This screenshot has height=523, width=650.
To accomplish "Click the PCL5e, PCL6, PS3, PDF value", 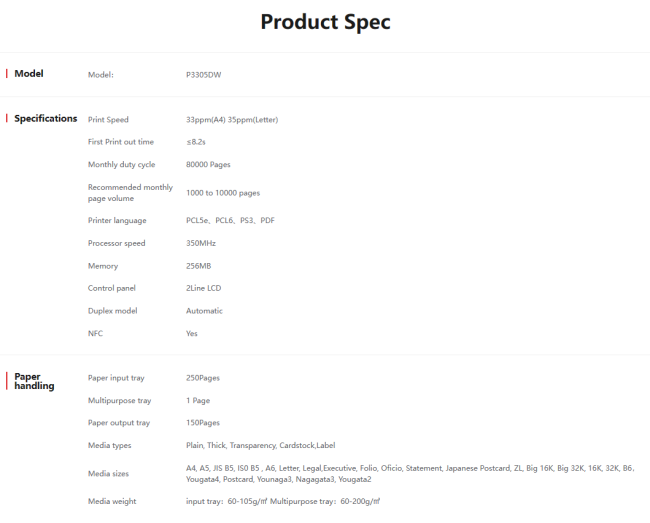I will tap(230, 220).
